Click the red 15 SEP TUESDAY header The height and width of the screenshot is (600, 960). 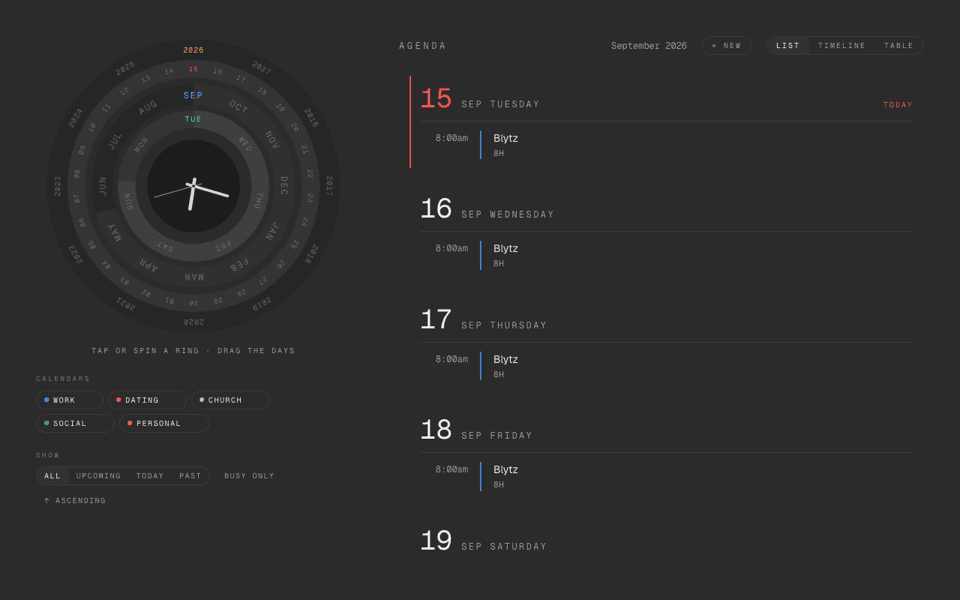(480, 99)
